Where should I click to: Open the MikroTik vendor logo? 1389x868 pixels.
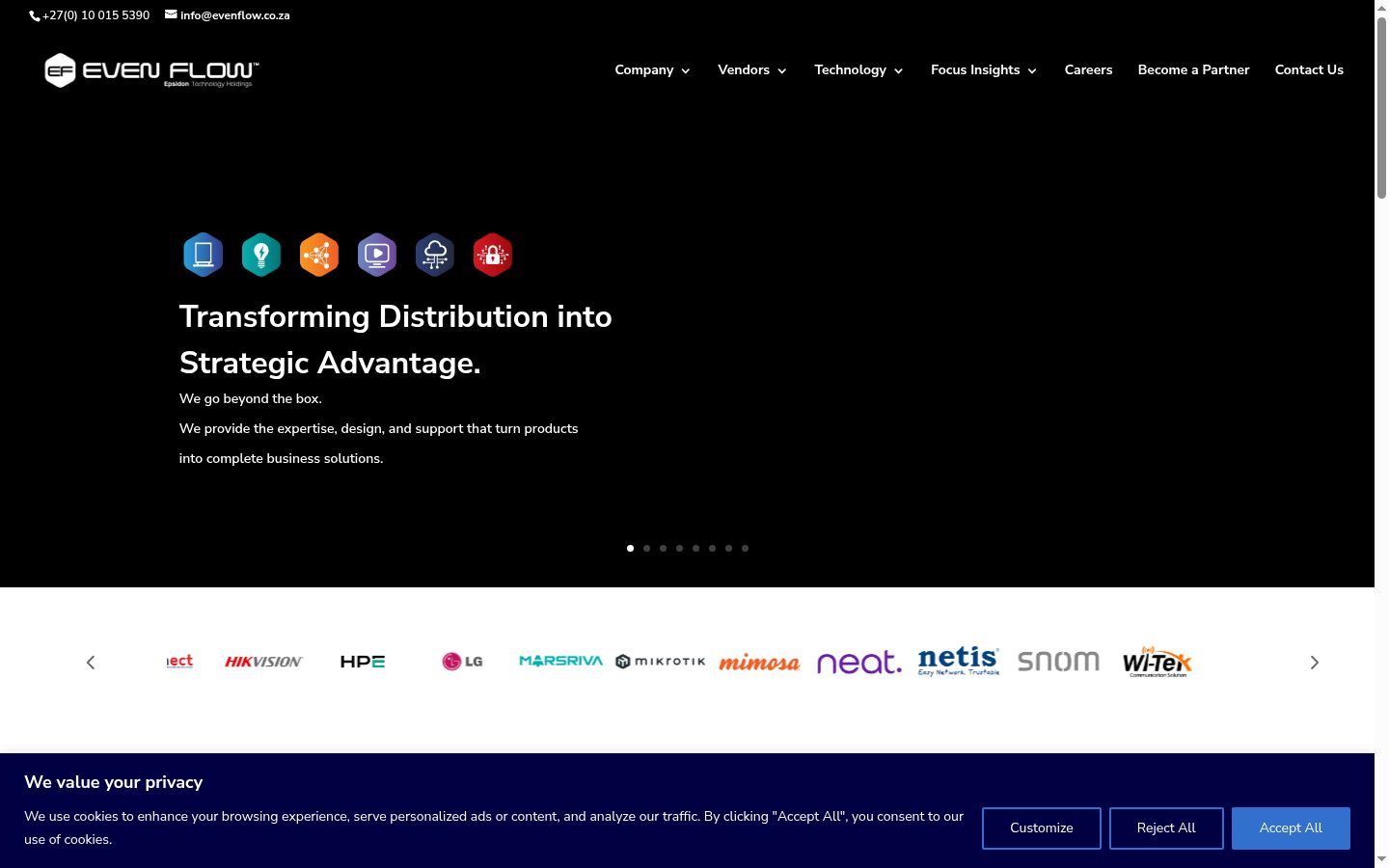[x=661, y=662]
